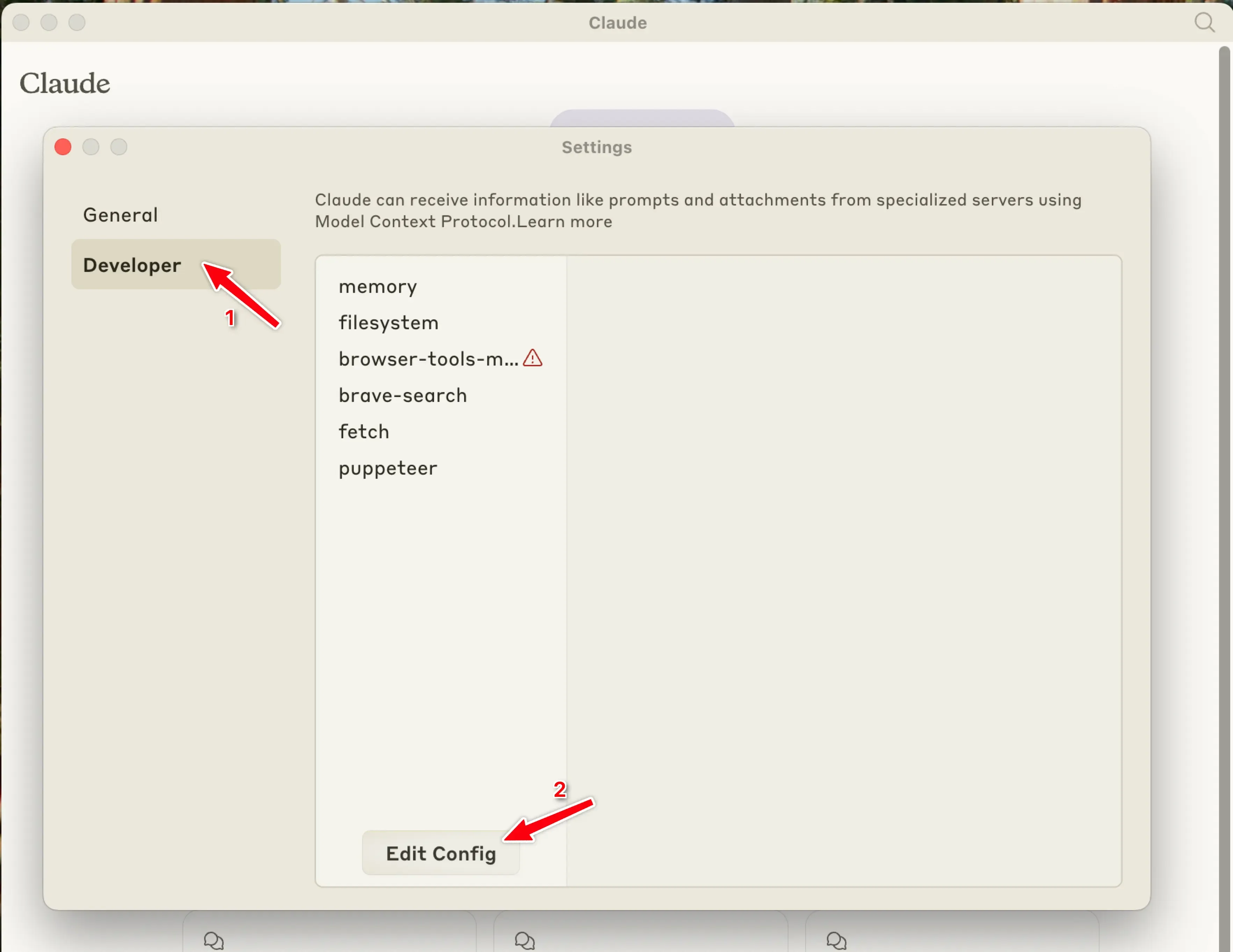Select the Developer settings tab
Viewport: 1233px width, 952px height.
pyautogui.click(x=132, y=265)
